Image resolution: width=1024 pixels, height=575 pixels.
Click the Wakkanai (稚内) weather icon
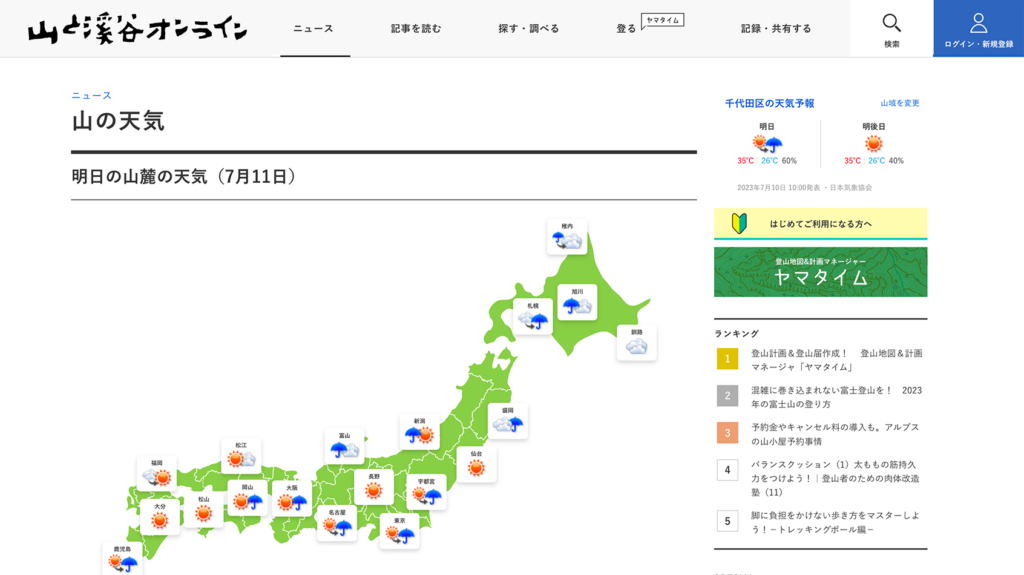[x=567, y=238]
